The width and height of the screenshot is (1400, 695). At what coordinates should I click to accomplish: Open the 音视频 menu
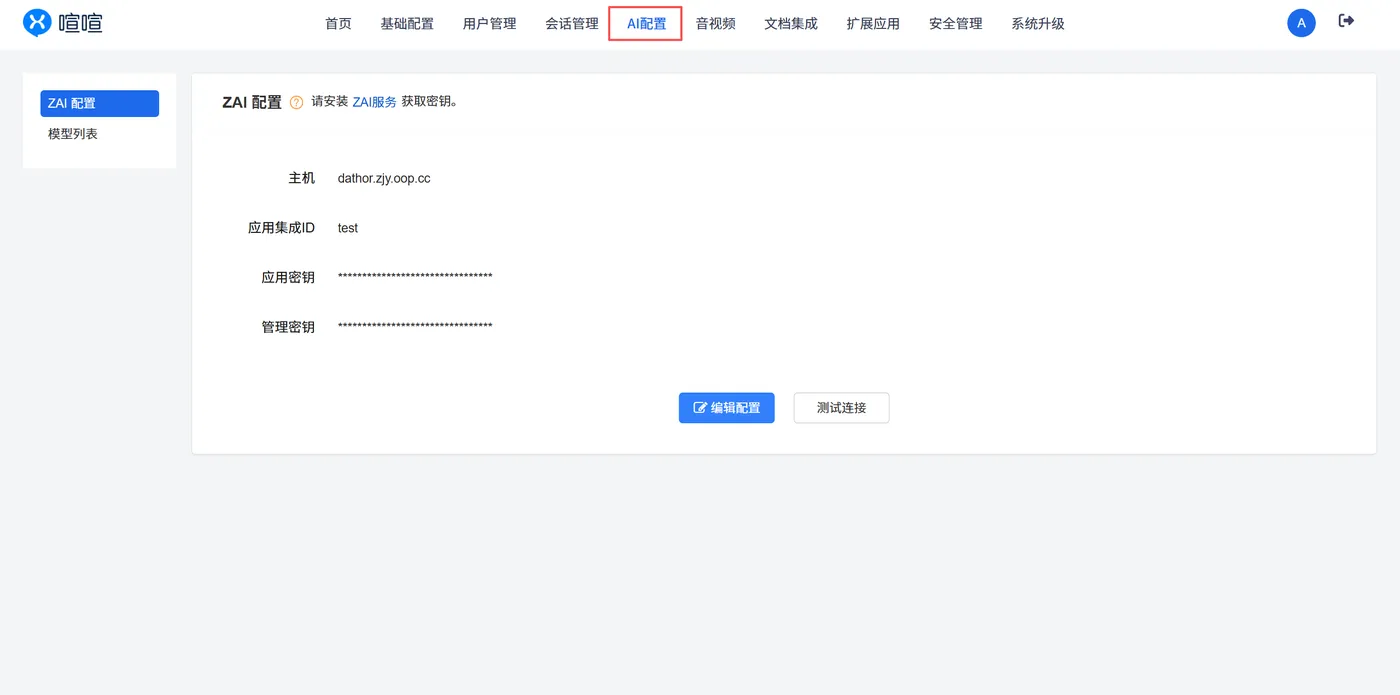click(716, 23)
